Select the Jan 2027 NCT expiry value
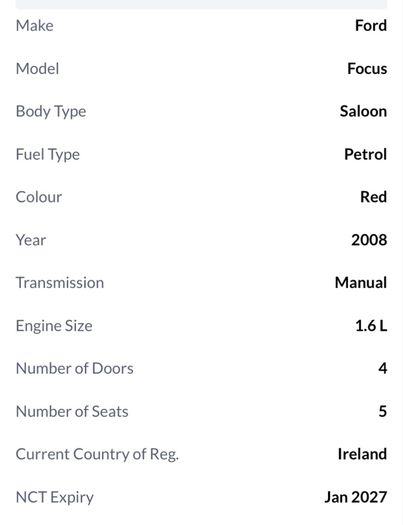Image resolution: width=403 pixels, height=525 pixels. (x=356, y=497)
